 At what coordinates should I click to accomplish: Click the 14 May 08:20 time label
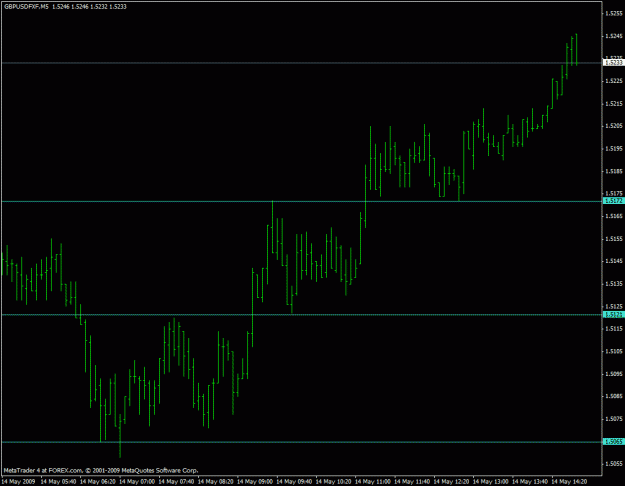click(216, 482)
